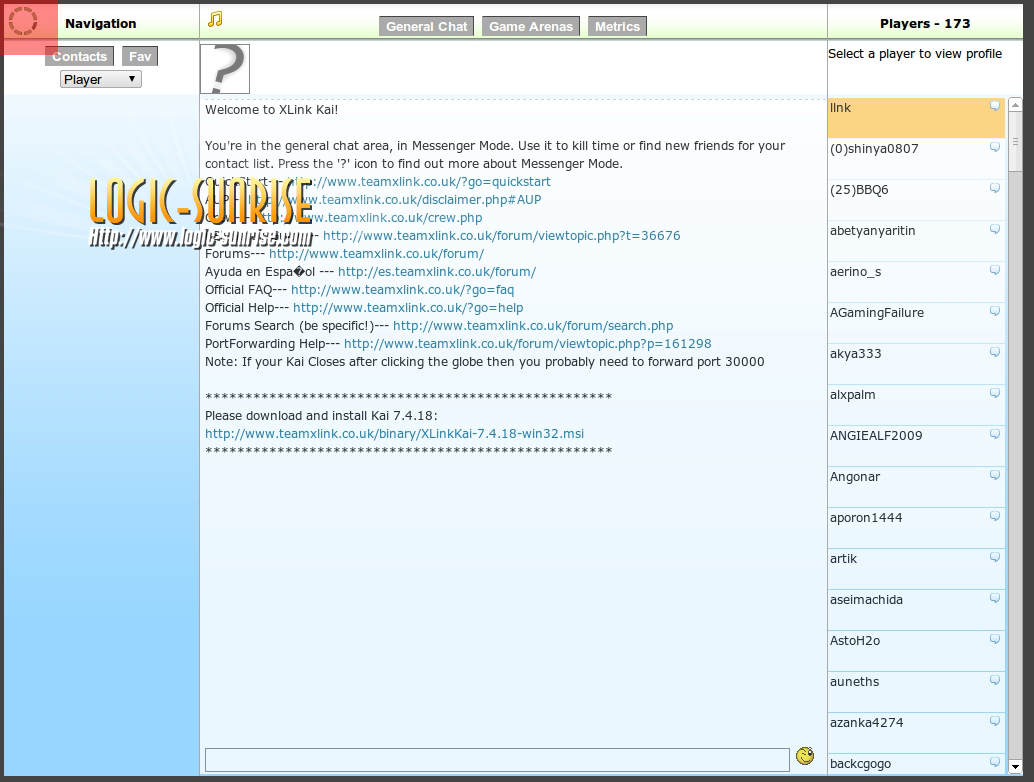The image size is (1034, 782).
Task: Open the Fav tab
Action: coord(140,56)
